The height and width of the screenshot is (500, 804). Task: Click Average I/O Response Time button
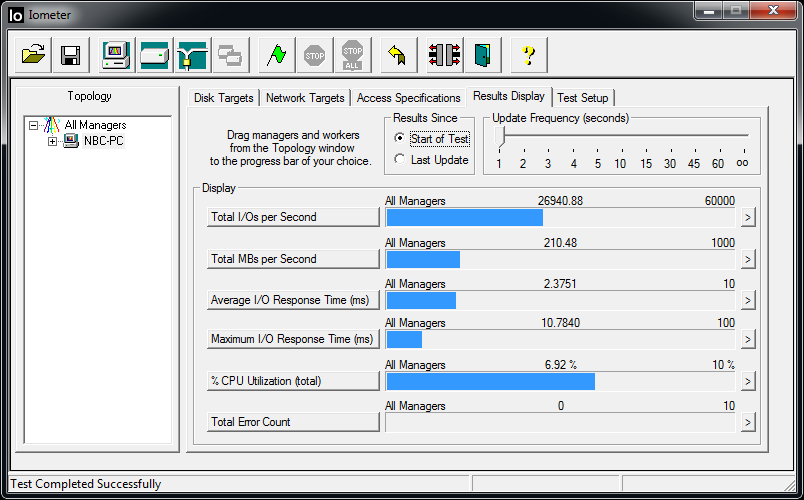pyautogui.click(x=293, y=300)
